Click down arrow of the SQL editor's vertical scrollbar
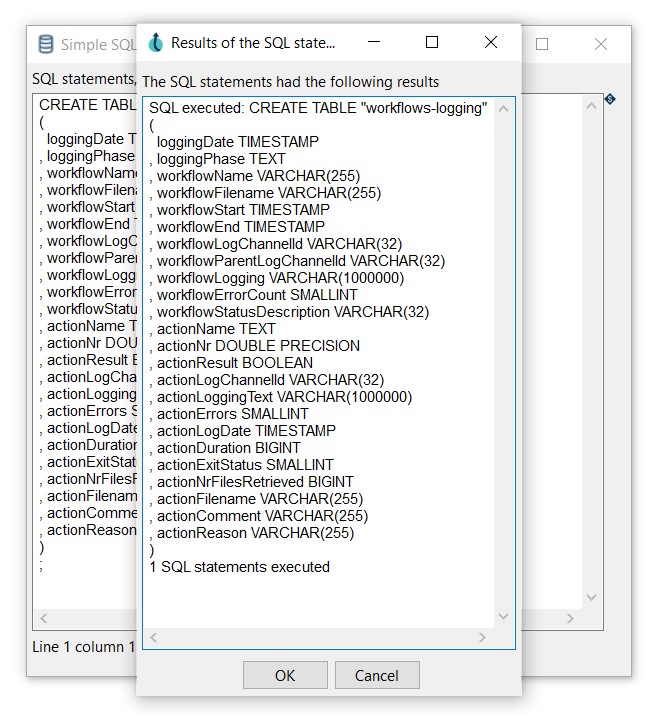The image size is (657, 717). (x=591, y=598)
